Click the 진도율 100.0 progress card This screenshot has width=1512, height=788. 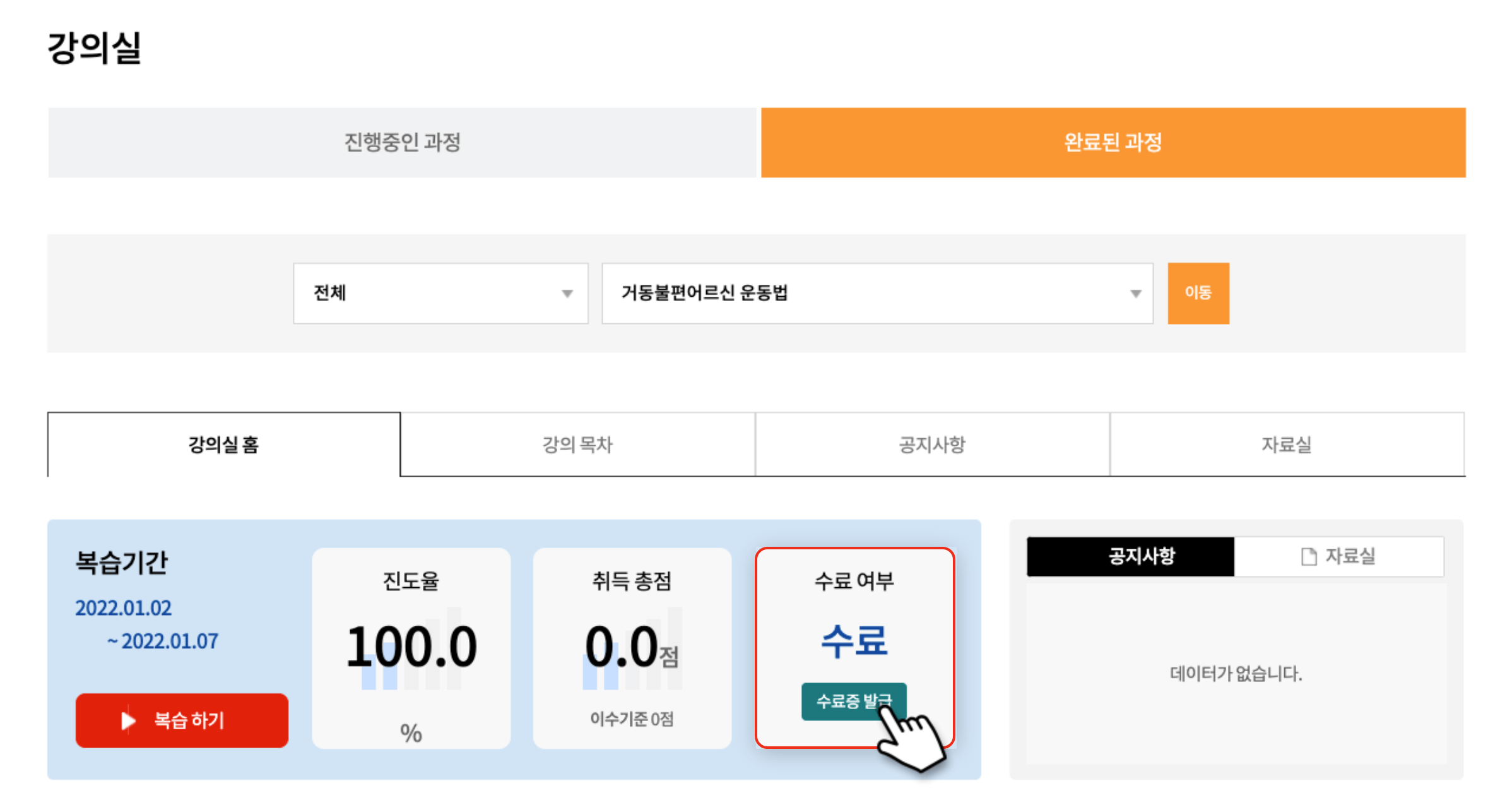411,648
